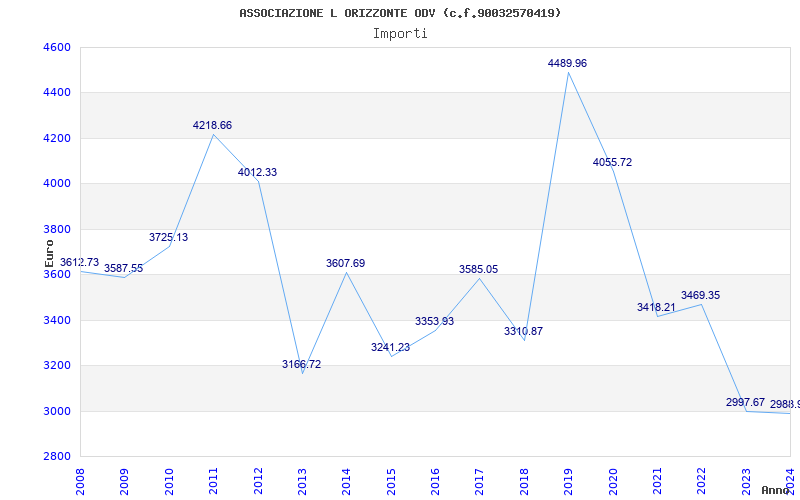Click x-axis year 2009

[124, 482]
